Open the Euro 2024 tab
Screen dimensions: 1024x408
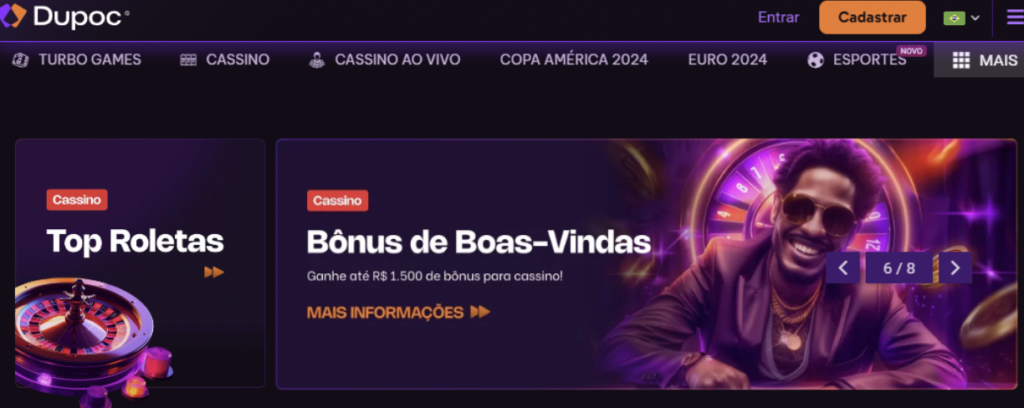(x=728, y=60)
